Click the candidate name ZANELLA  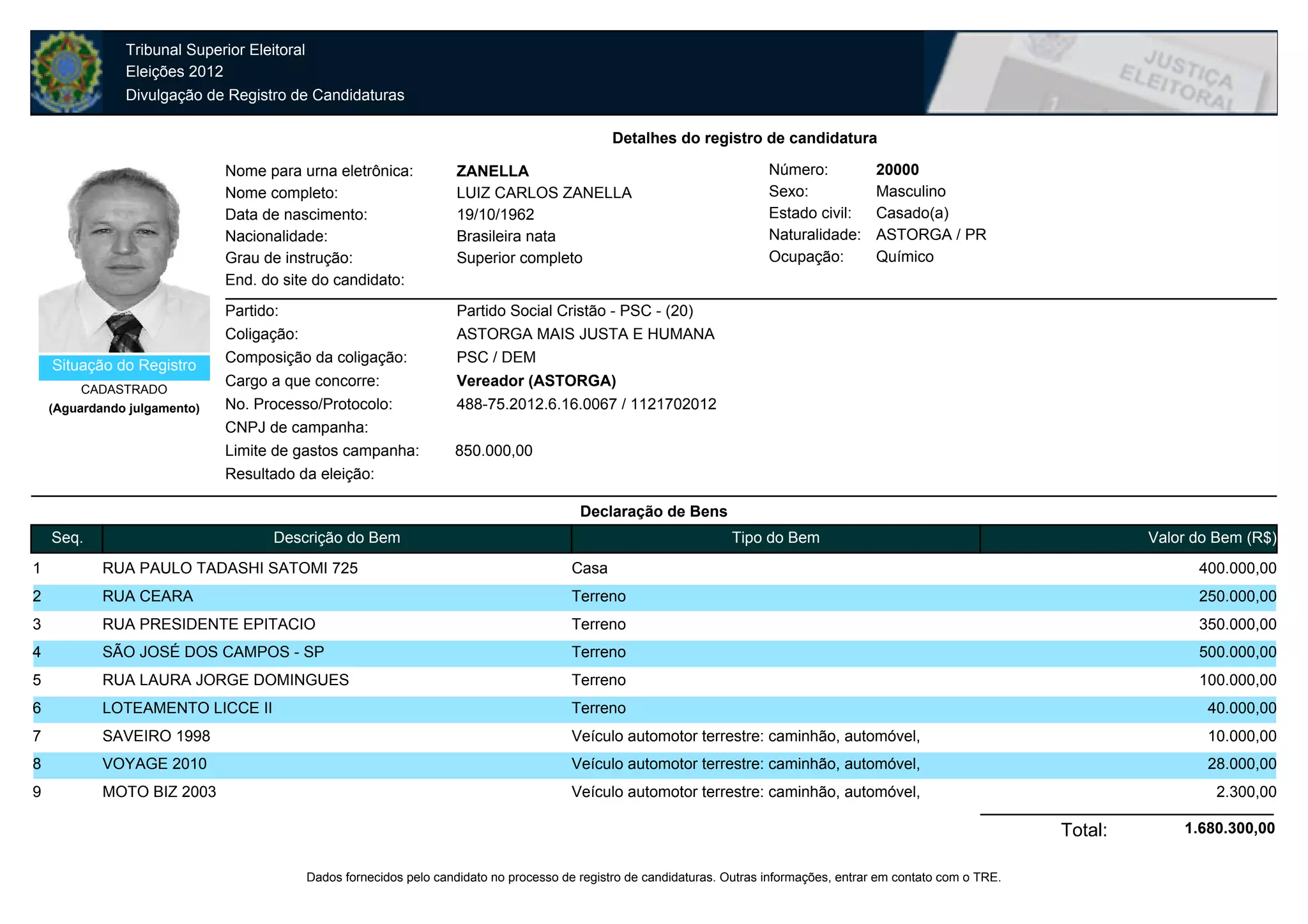(492, 171)
